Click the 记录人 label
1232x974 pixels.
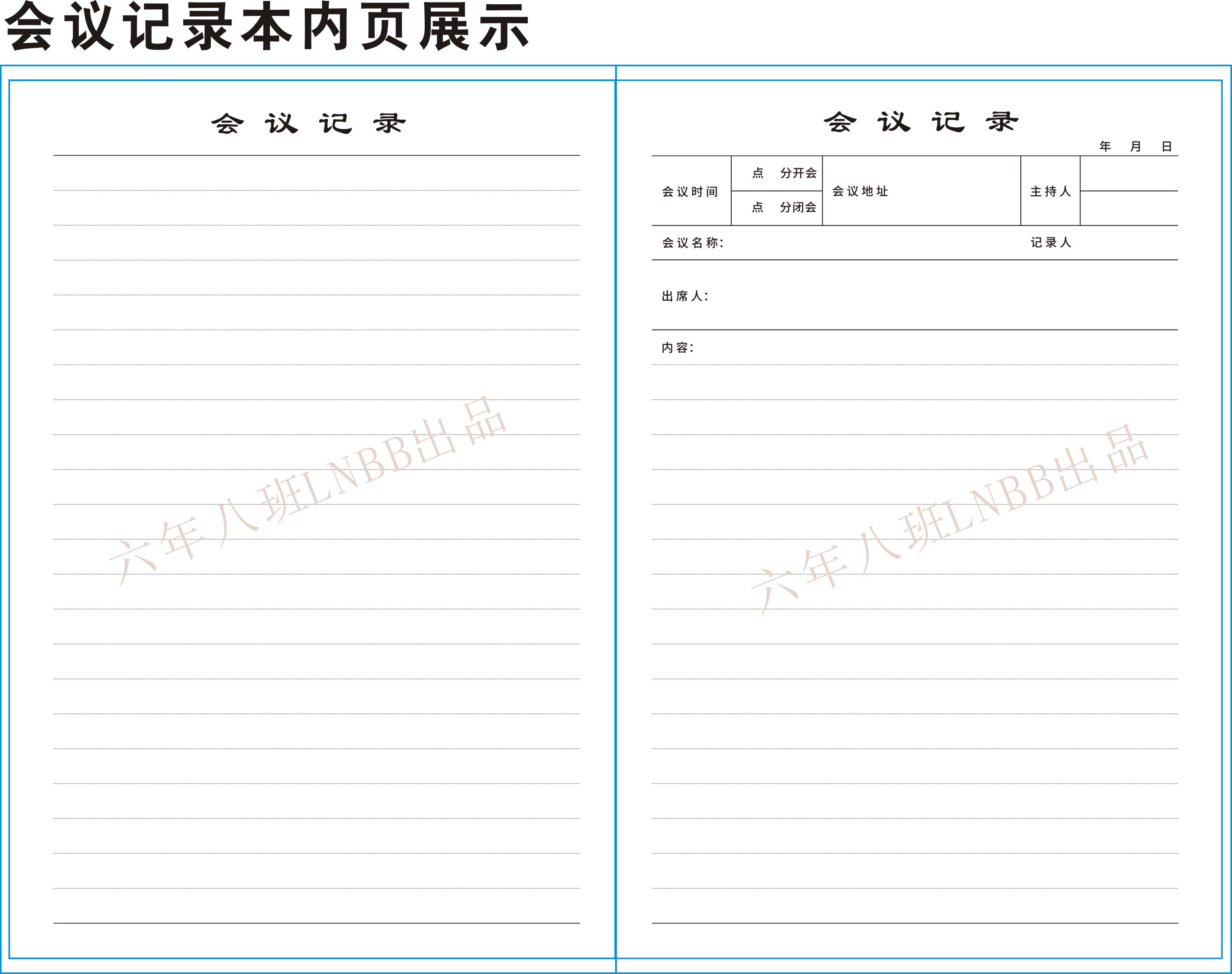pos(1051,243)
